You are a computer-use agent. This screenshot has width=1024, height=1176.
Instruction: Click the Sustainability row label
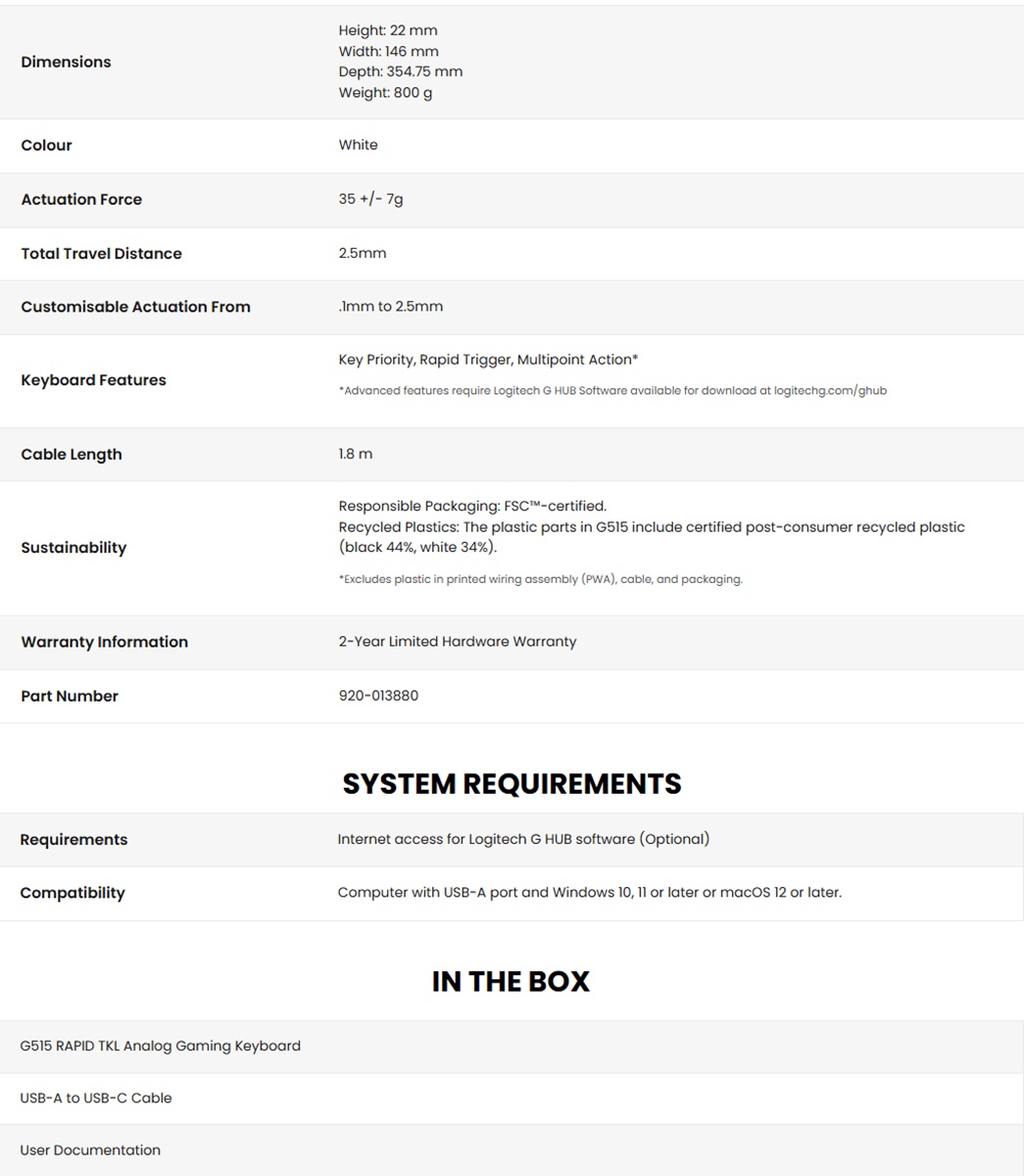pyautogui.click(x=73, y=548)
